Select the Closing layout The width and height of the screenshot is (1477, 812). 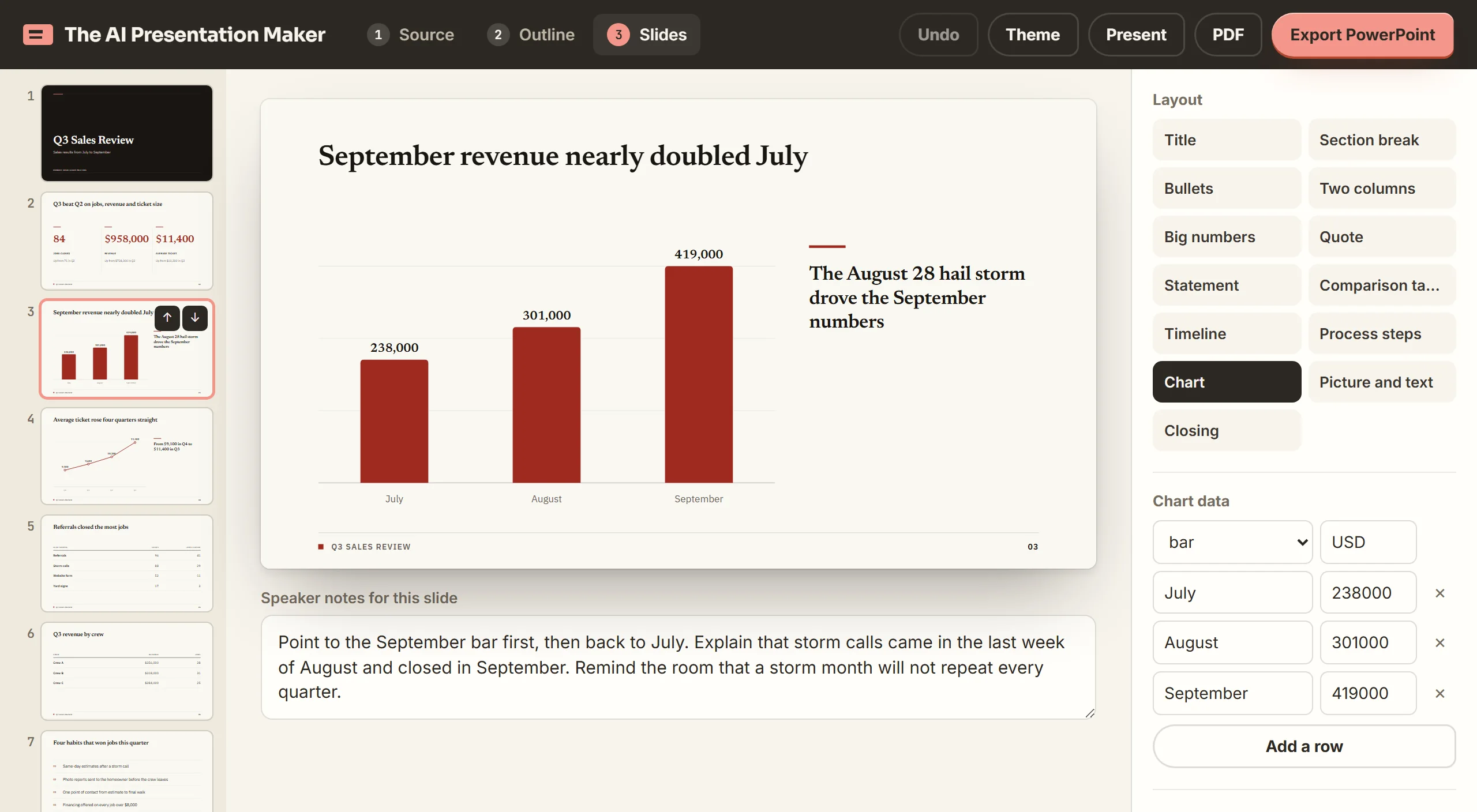1227,431
